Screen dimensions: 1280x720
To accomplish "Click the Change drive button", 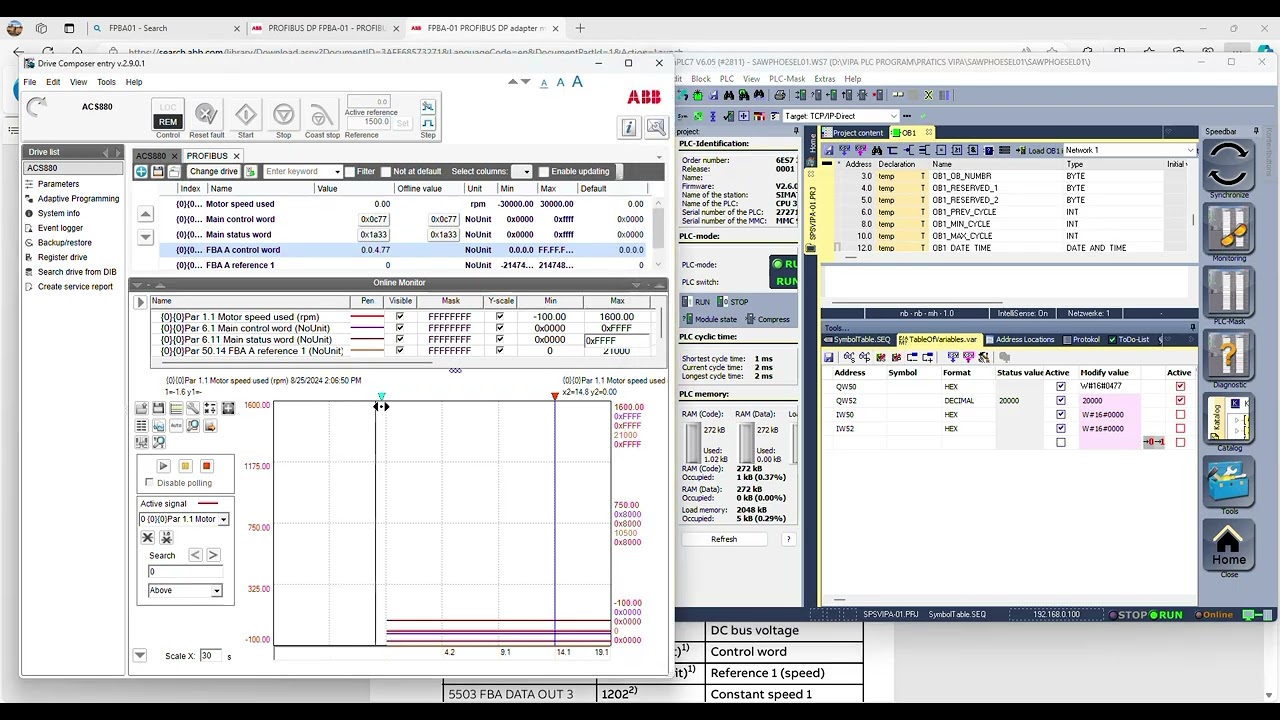I will pos(213,172).
